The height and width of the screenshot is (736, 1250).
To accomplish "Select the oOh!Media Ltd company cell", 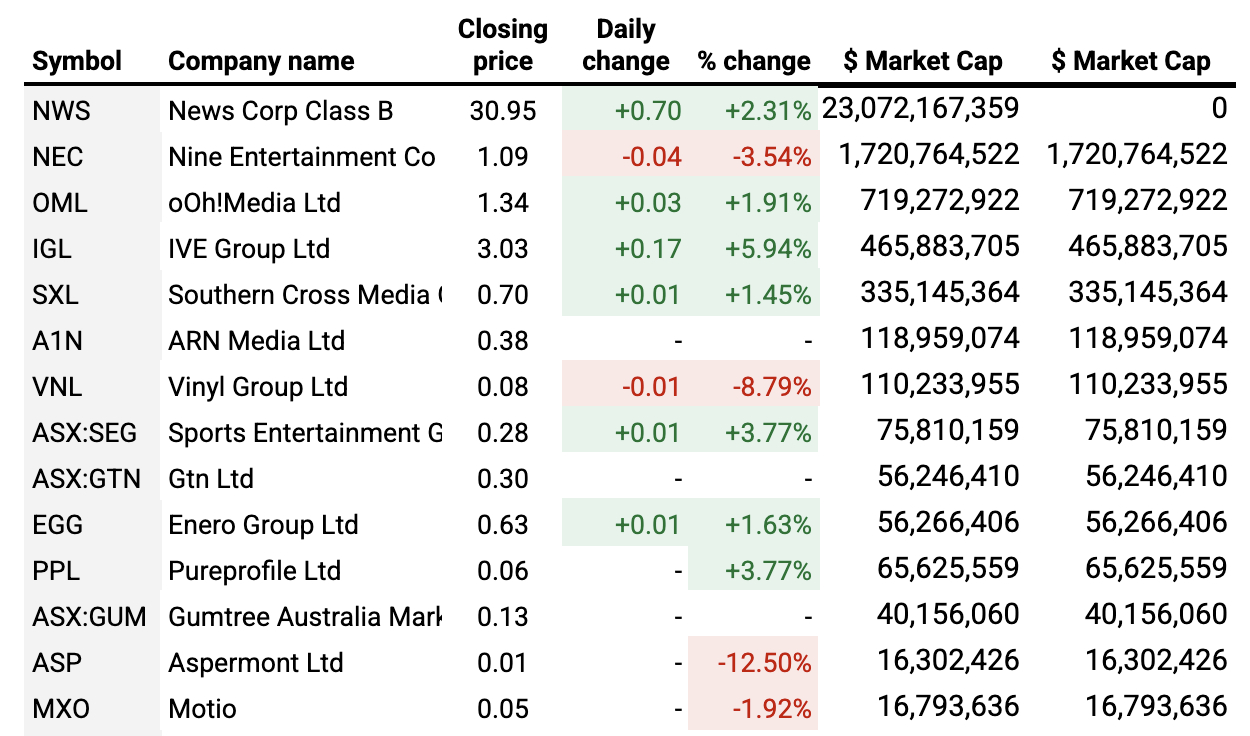I will pyautogui.click(x=254, y=202).
